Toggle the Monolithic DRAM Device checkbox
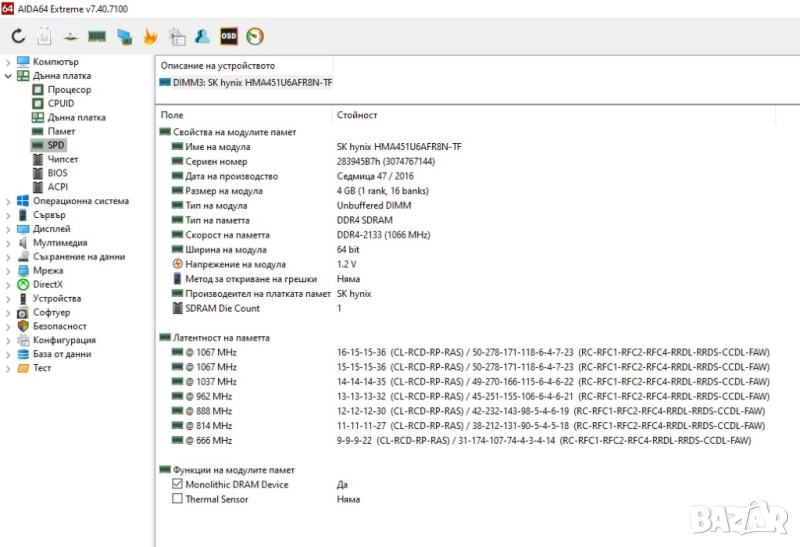Viewport: 800px width, 547px height. 178,485
